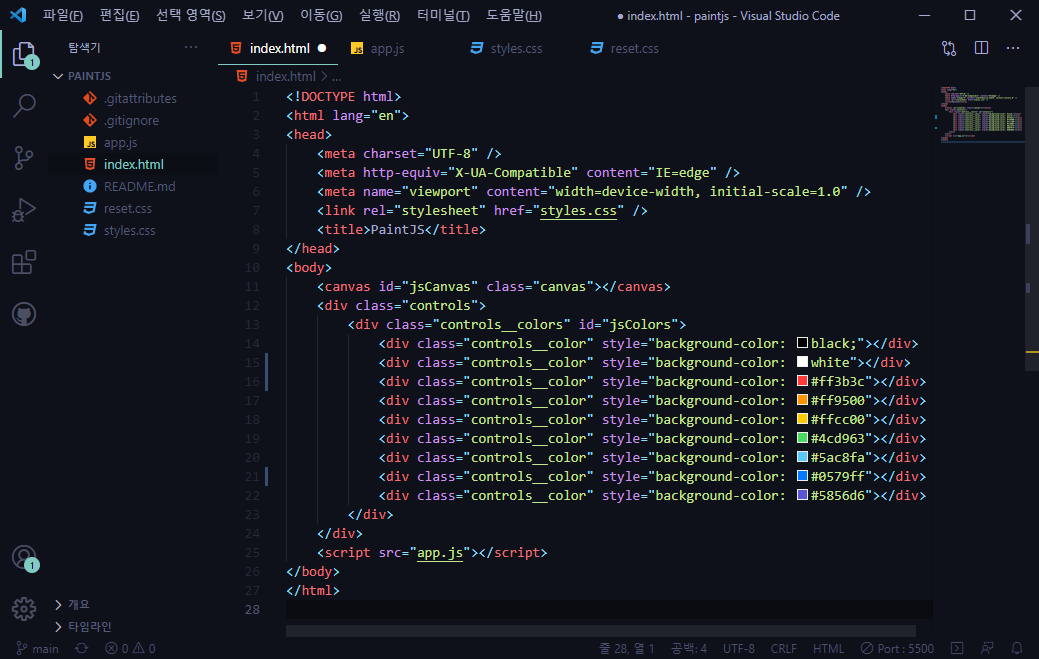Switch to the styles.css tab

(516, 48)
